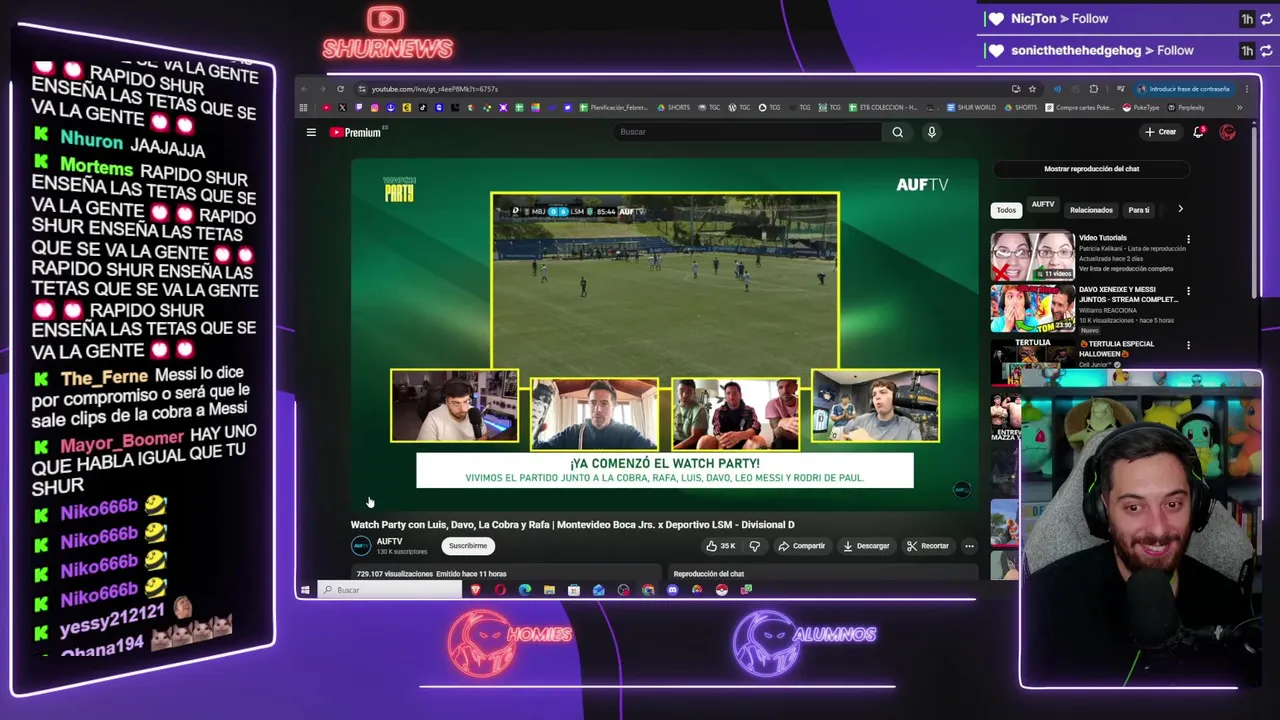Open File Explorer from the taskbar

[x=549, y=590]
